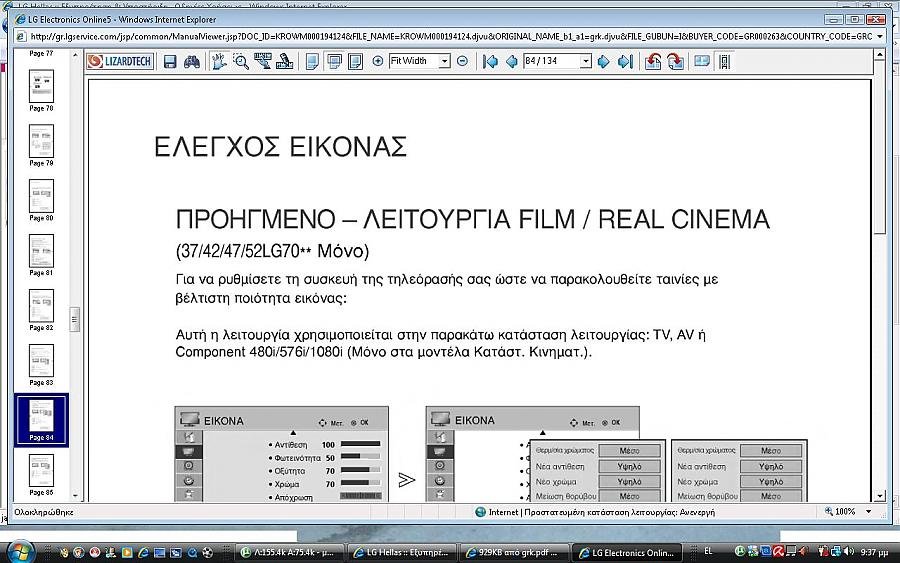Click the thumbnail panel splitter grip

(75, 320)
